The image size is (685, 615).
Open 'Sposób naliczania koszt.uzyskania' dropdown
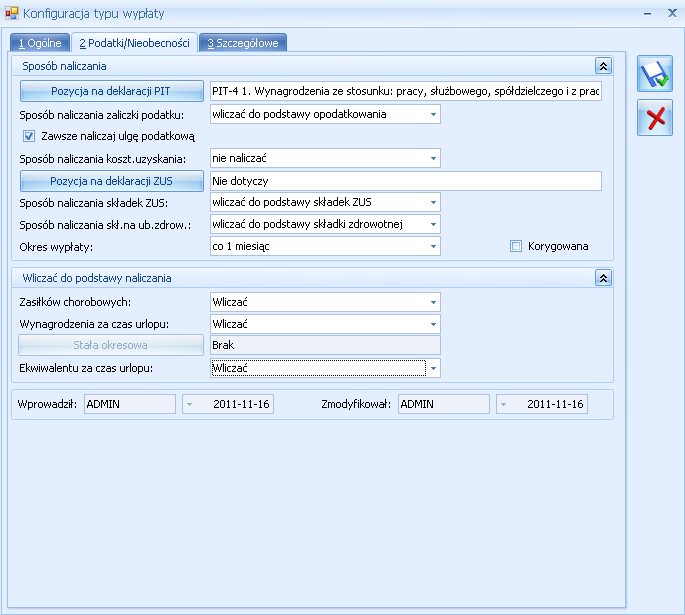(433, 158)
